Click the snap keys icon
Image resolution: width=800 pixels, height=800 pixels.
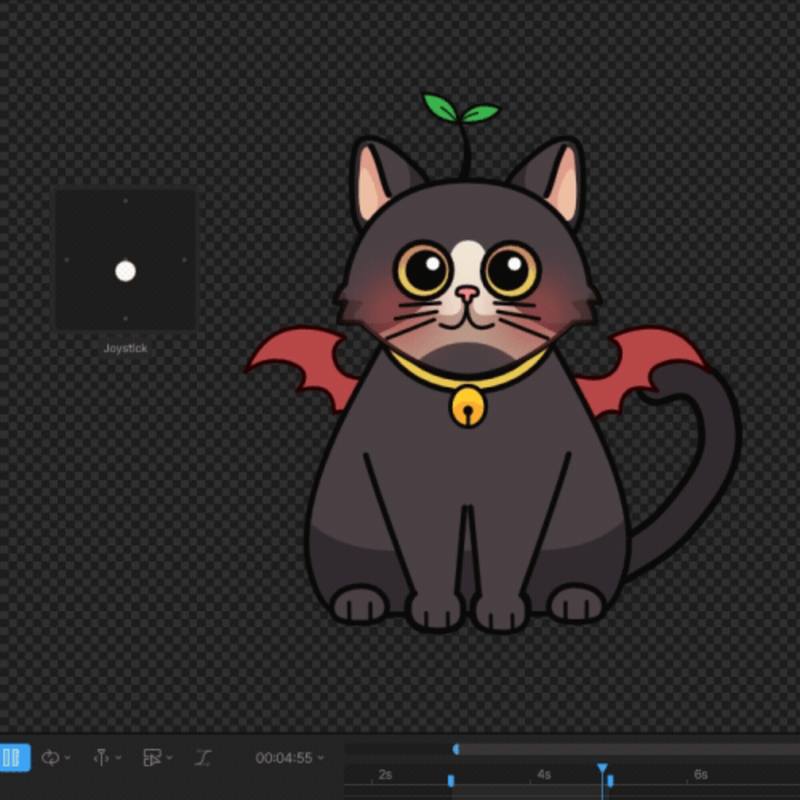pyautogui.click(x=101, y=758)
